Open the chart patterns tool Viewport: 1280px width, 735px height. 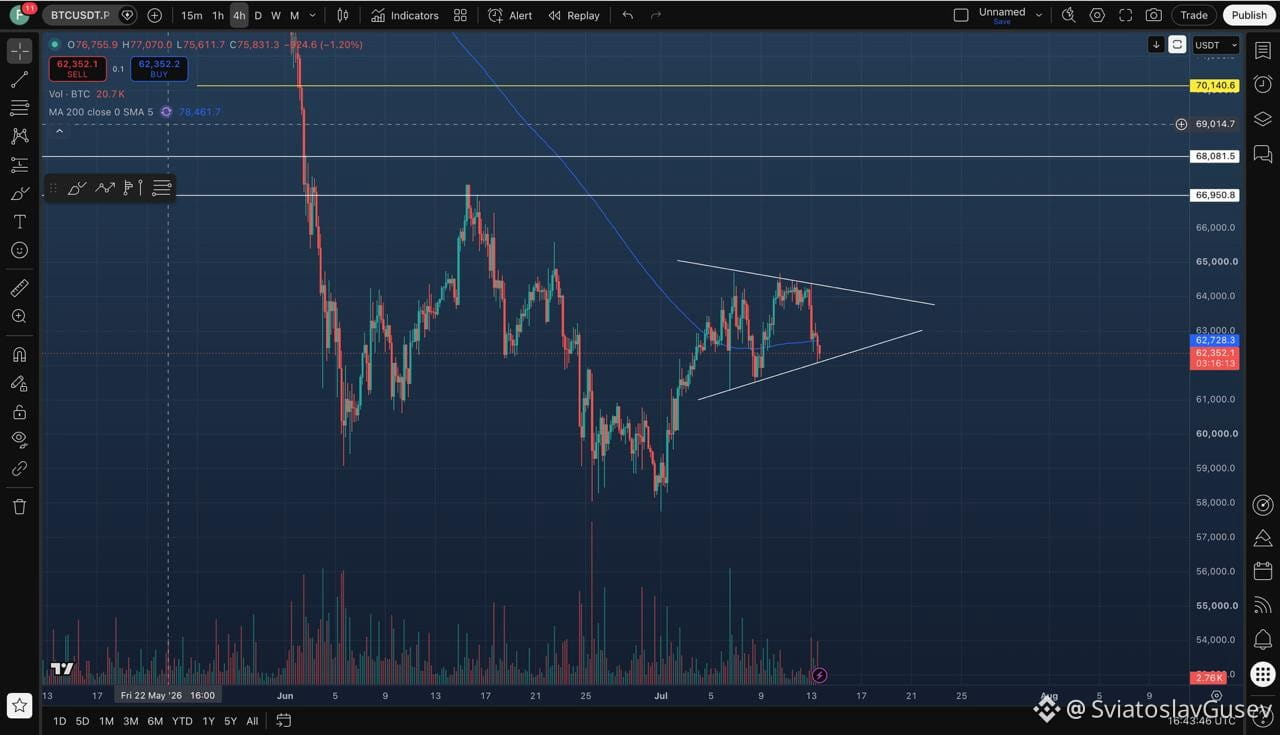coord(19,136)
